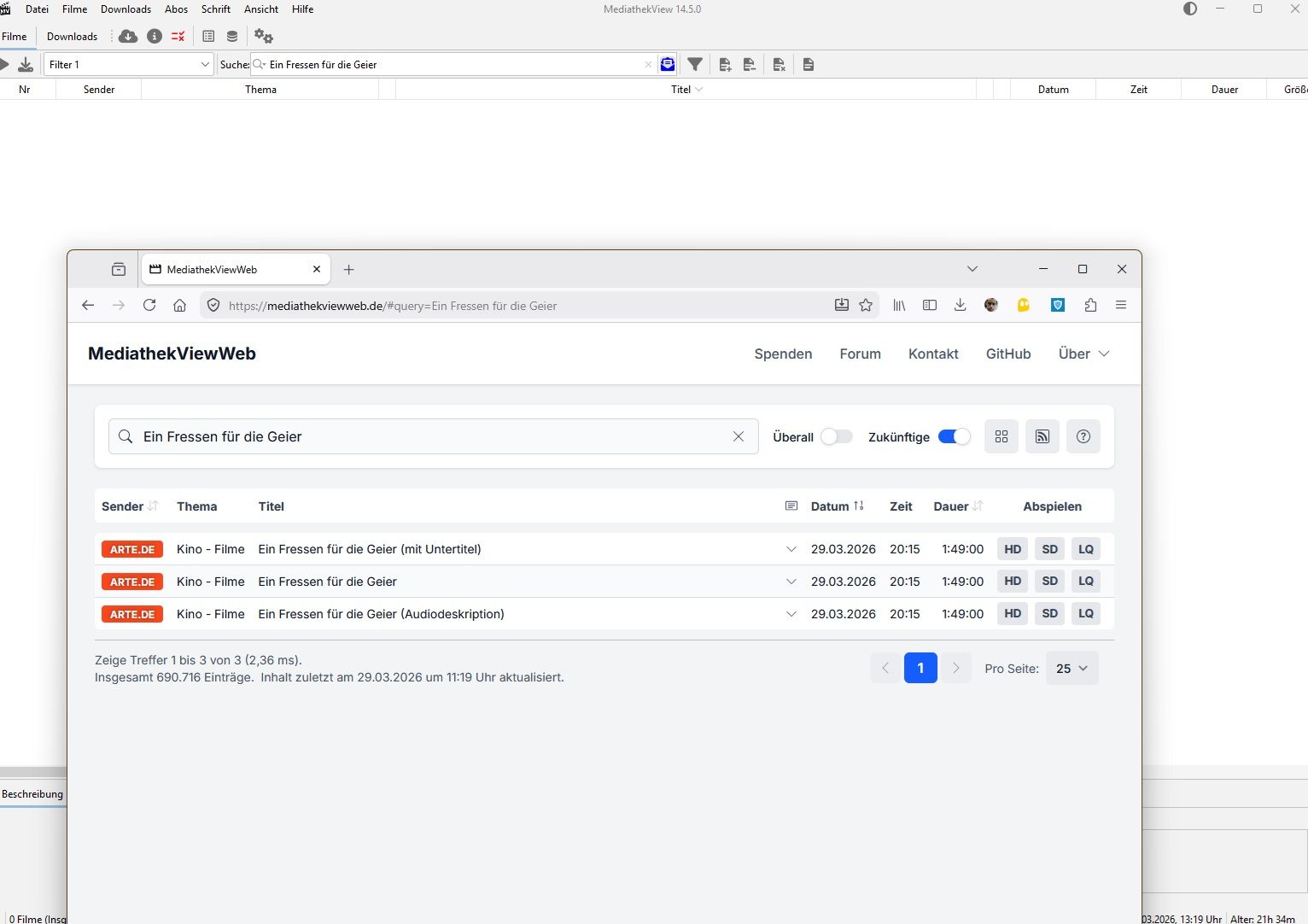The width and height of the screenshot is (1308, 924).
Task: Bookmark this page with the star icon
Action: tap(866, 306)
